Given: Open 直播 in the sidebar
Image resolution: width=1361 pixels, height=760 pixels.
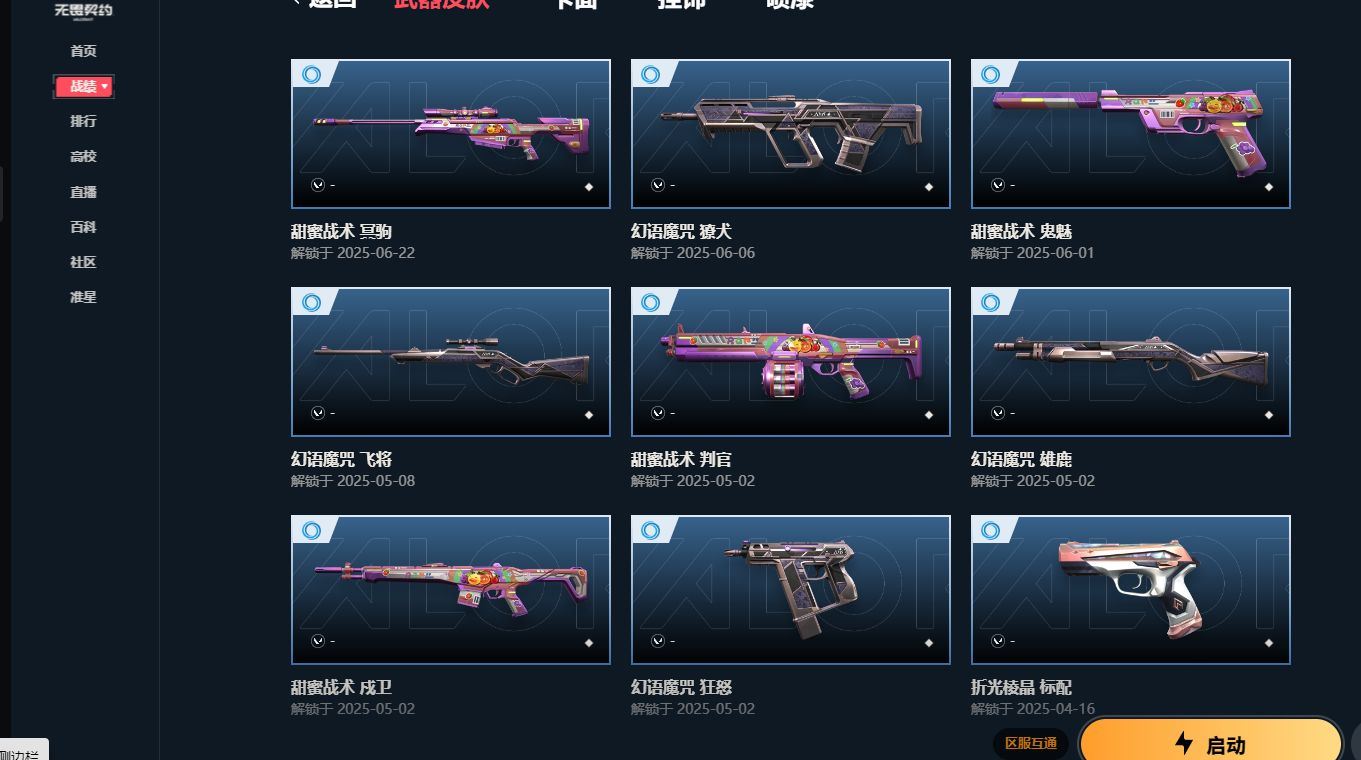Looking at the screenshot, I should pos(83,192).
